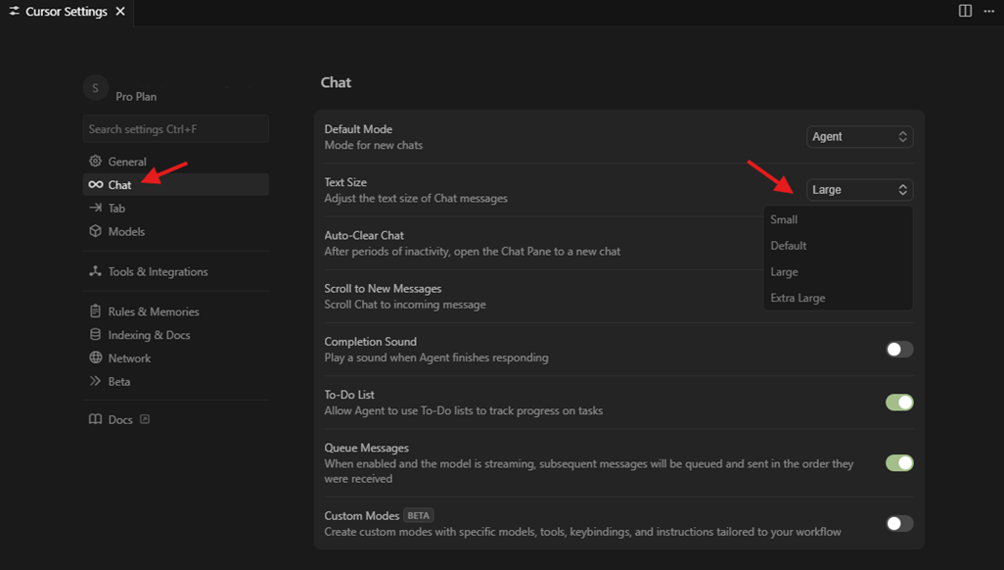
Task: Go to Rules & Memories settings
Action: (175, 311)
